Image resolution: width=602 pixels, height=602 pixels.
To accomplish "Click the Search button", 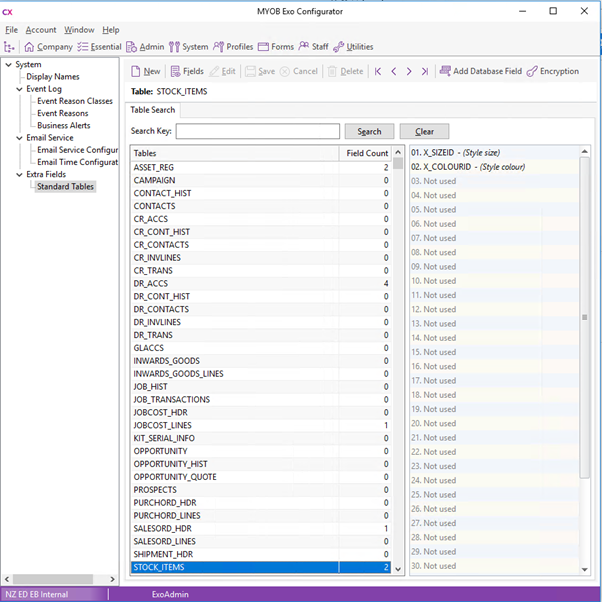I will coord(369,131).
